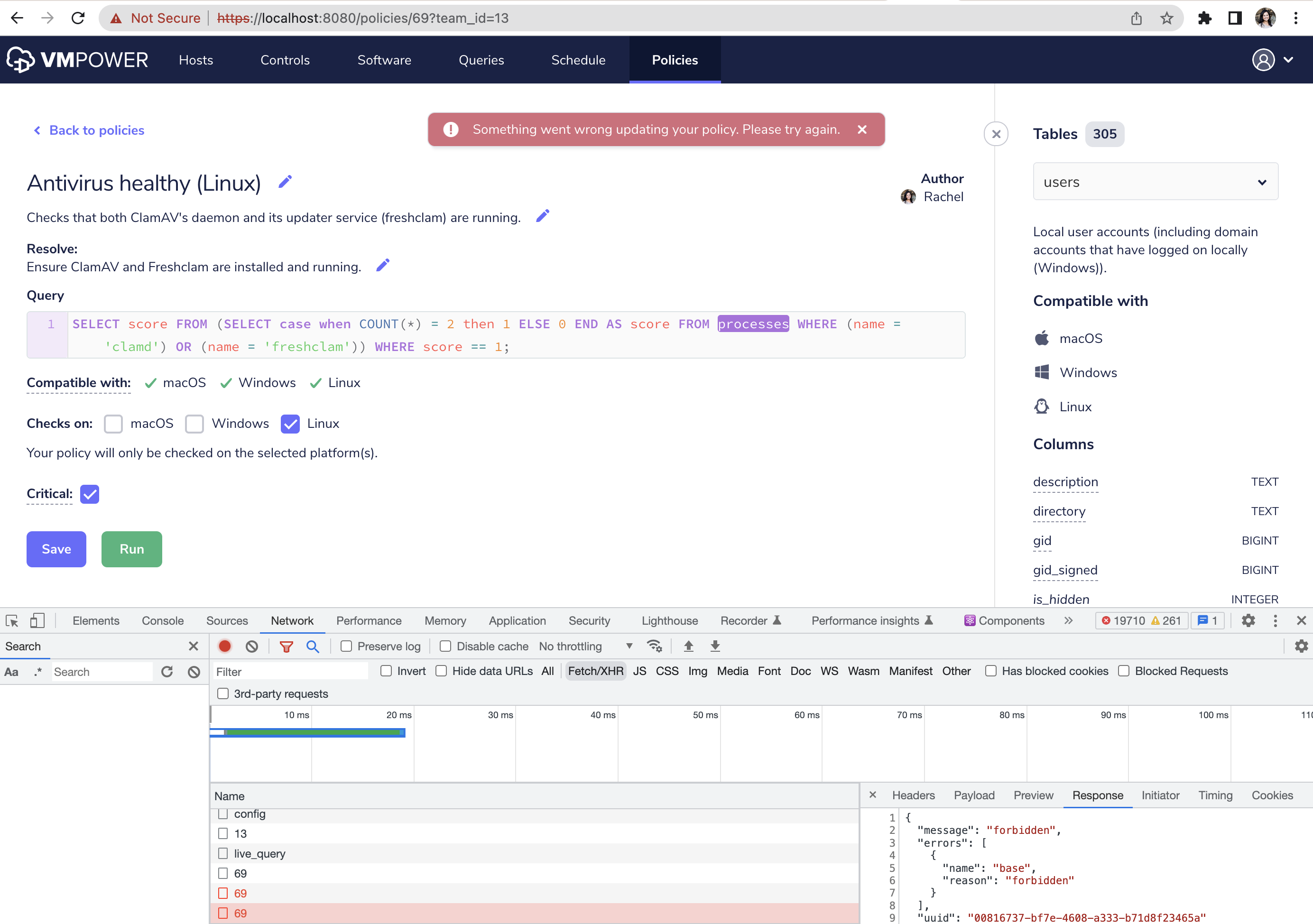Edit the policy name pencil icon
Image resolution: width=1313 pixels, height=924 pixels.
point(285,182)
